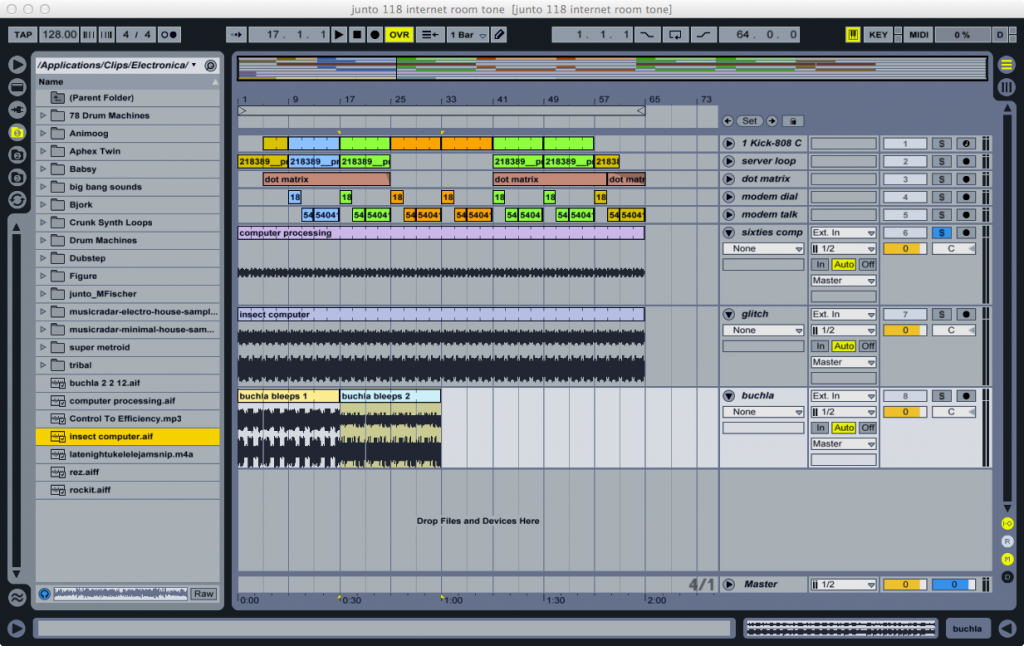This screenshot has width=1024, height=646.
Task: Tap the TAP tempo button
Action: (x=23, y=35)
